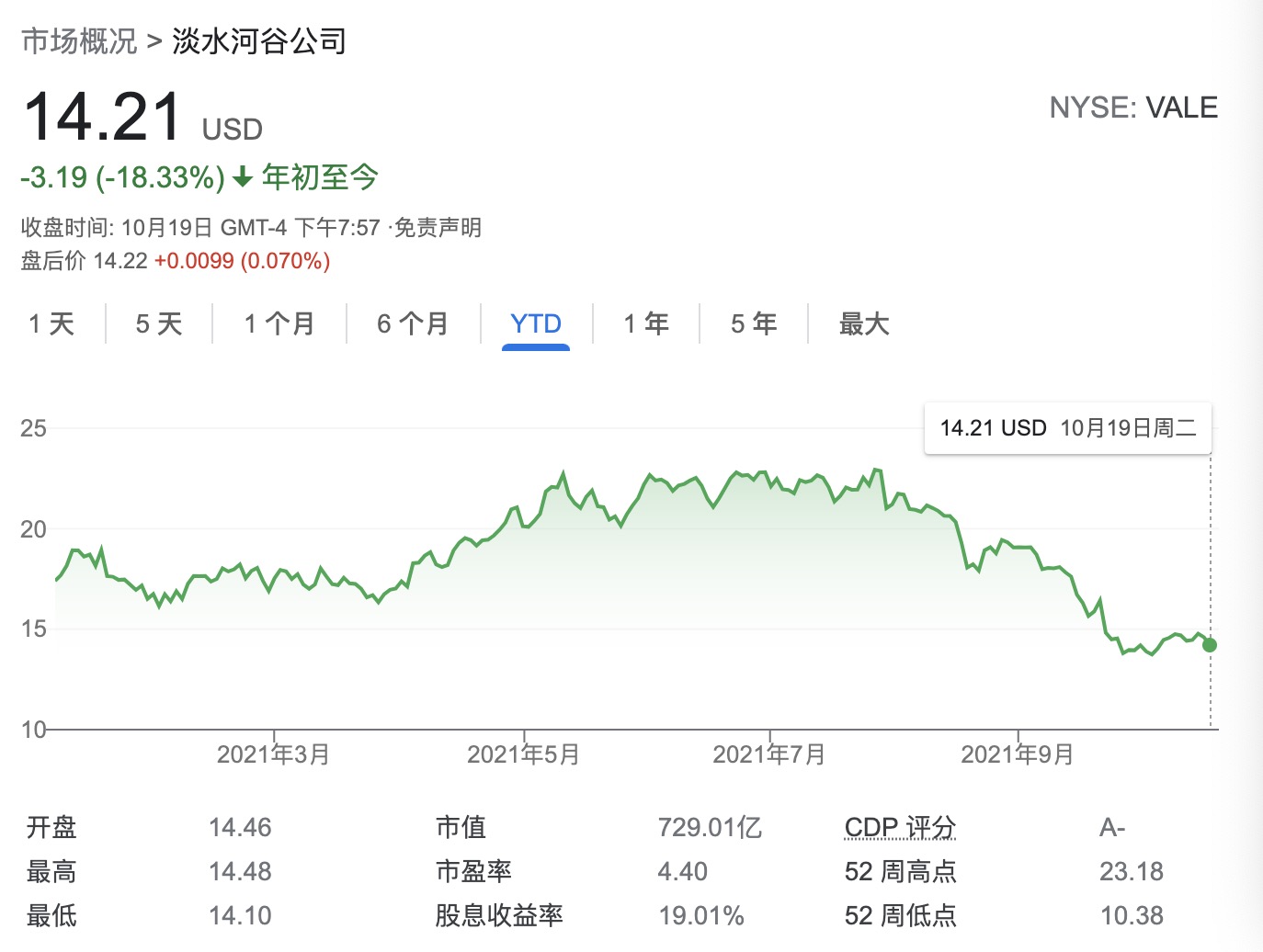Click the 最高 value 14.48
The image size is (1263, 952).
240,871
